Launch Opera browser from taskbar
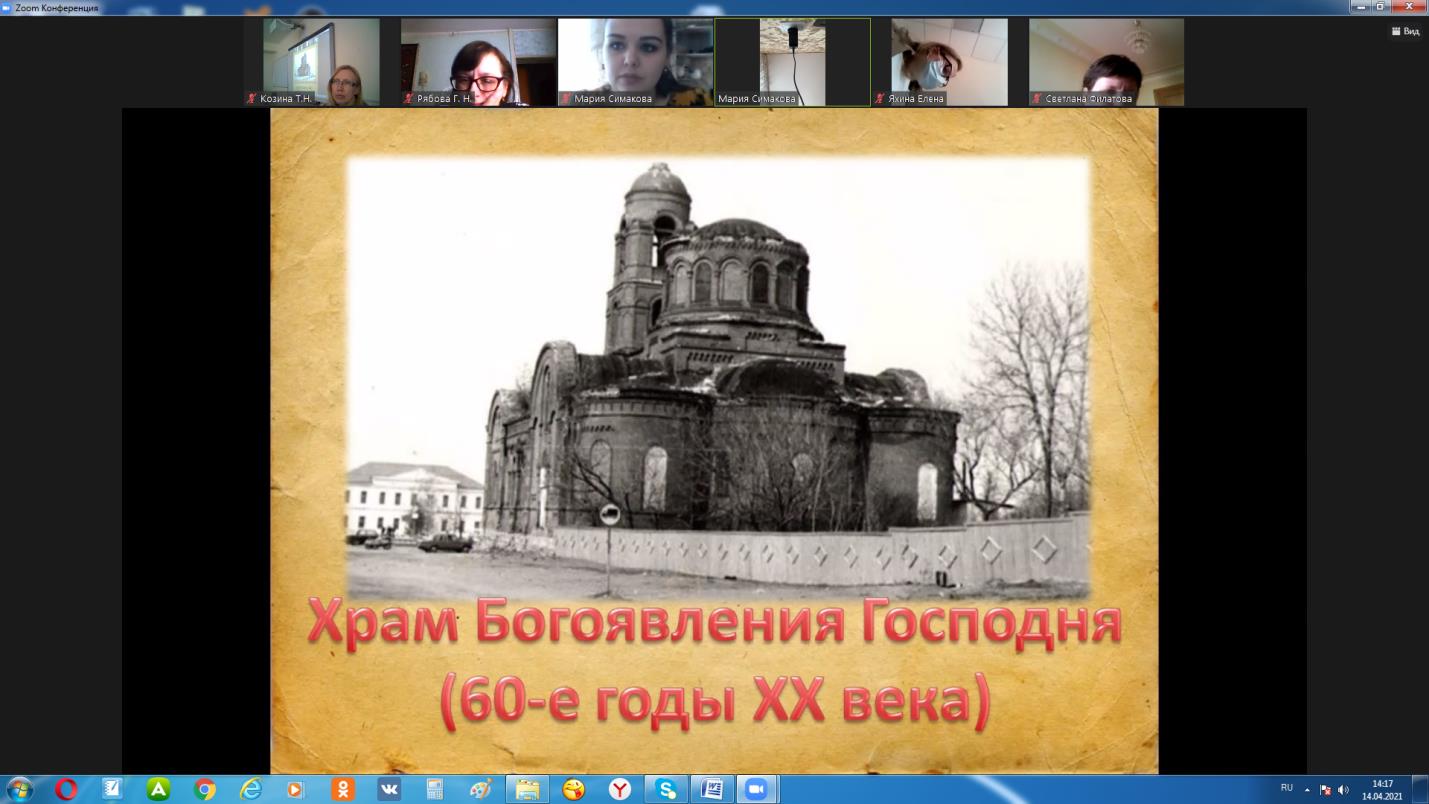This screenshot has width=1429, height=804. point(67,789)
